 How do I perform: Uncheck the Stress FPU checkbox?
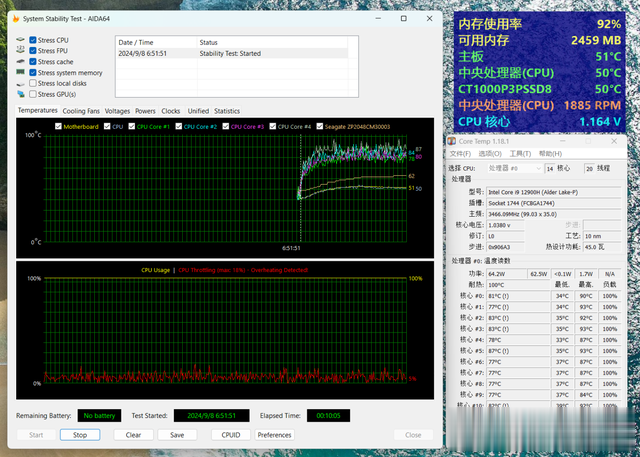coord(33,51)
